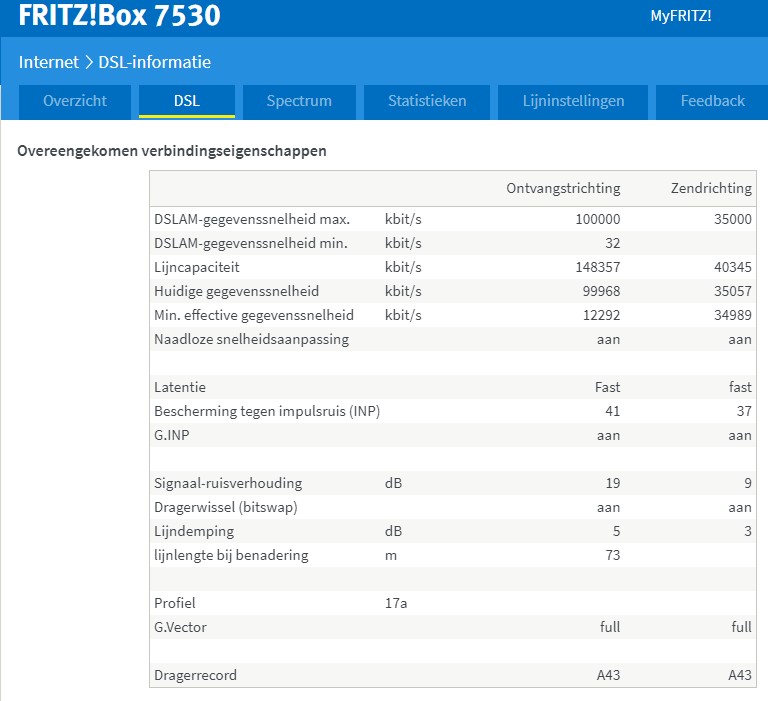Click the Ontvangstrichting column header
This screenshot has width=768, height=701.
click(x=563, y=188)
